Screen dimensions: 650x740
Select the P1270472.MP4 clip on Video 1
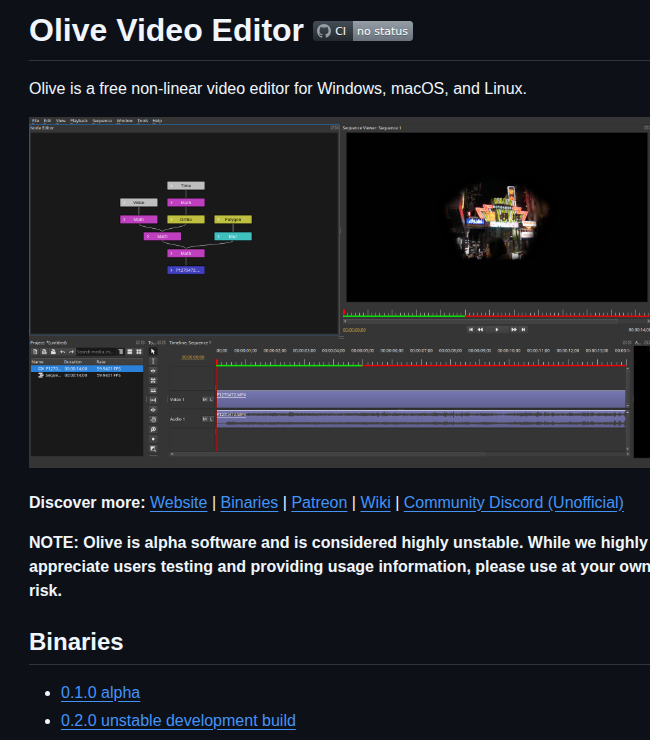(x=421, y=399)
